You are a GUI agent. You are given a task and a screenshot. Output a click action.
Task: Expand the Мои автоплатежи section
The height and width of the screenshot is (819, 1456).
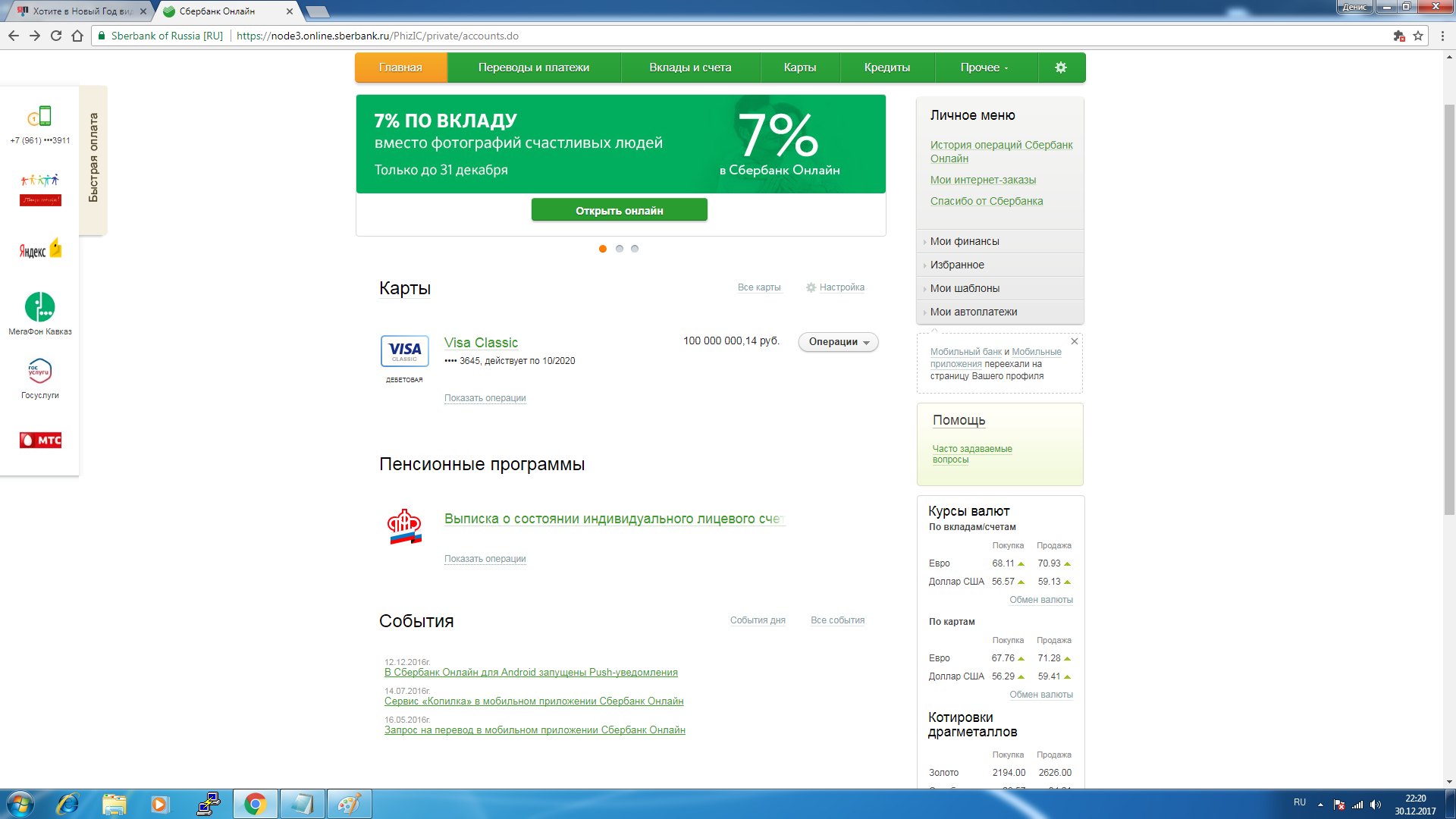coord(999,312)
